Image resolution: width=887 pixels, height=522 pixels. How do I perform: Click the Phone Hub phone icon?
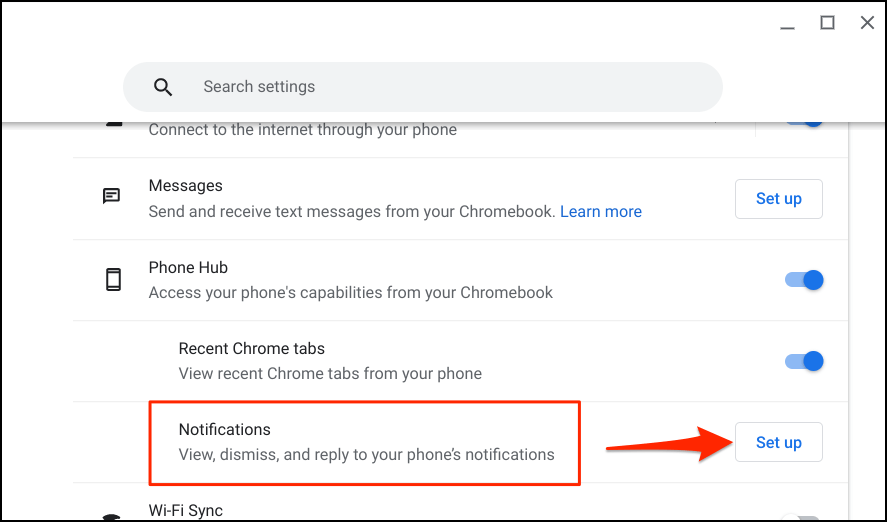click(x=113, y=280)
